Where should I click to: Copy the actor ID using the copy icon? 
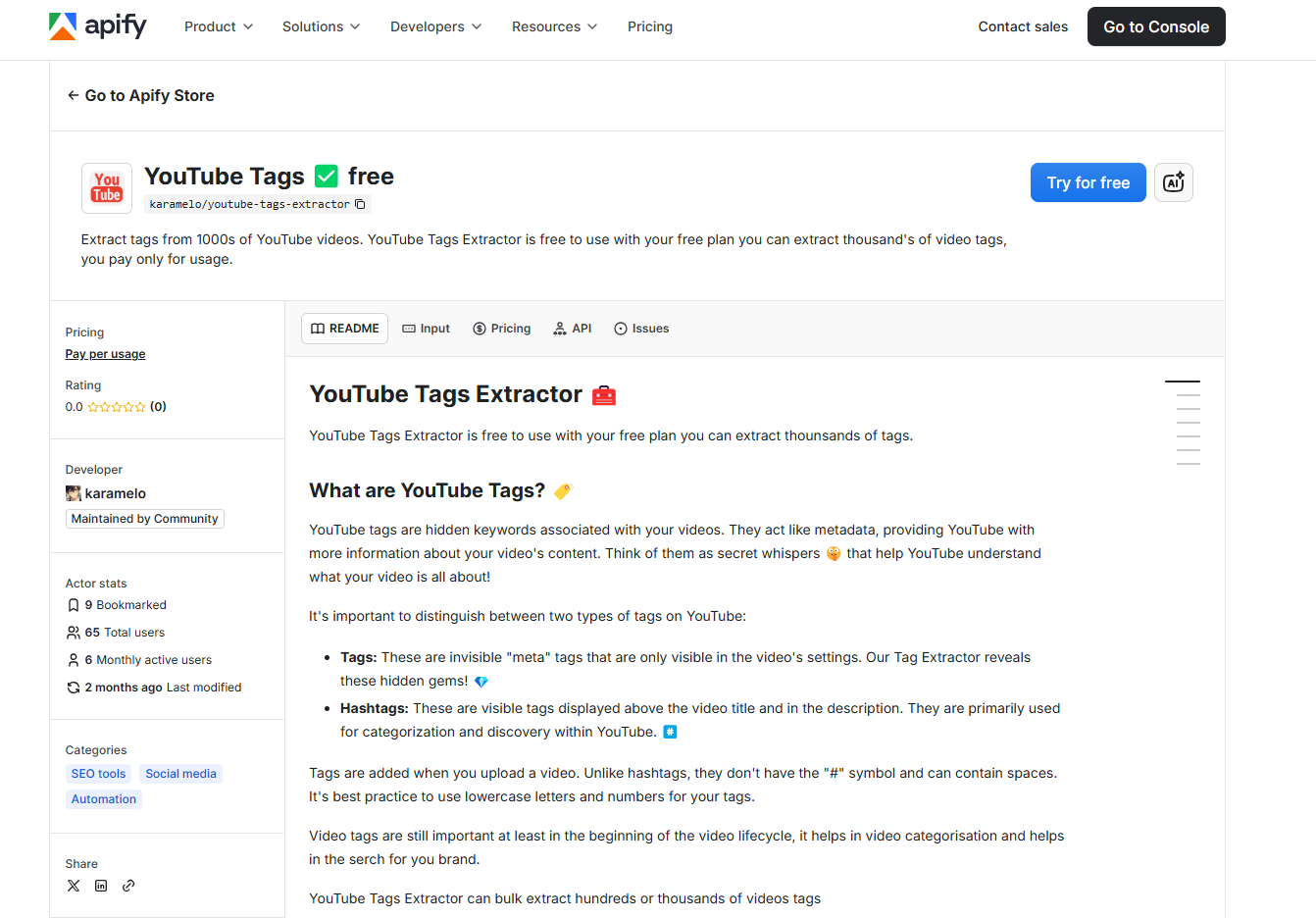point(360,203)
